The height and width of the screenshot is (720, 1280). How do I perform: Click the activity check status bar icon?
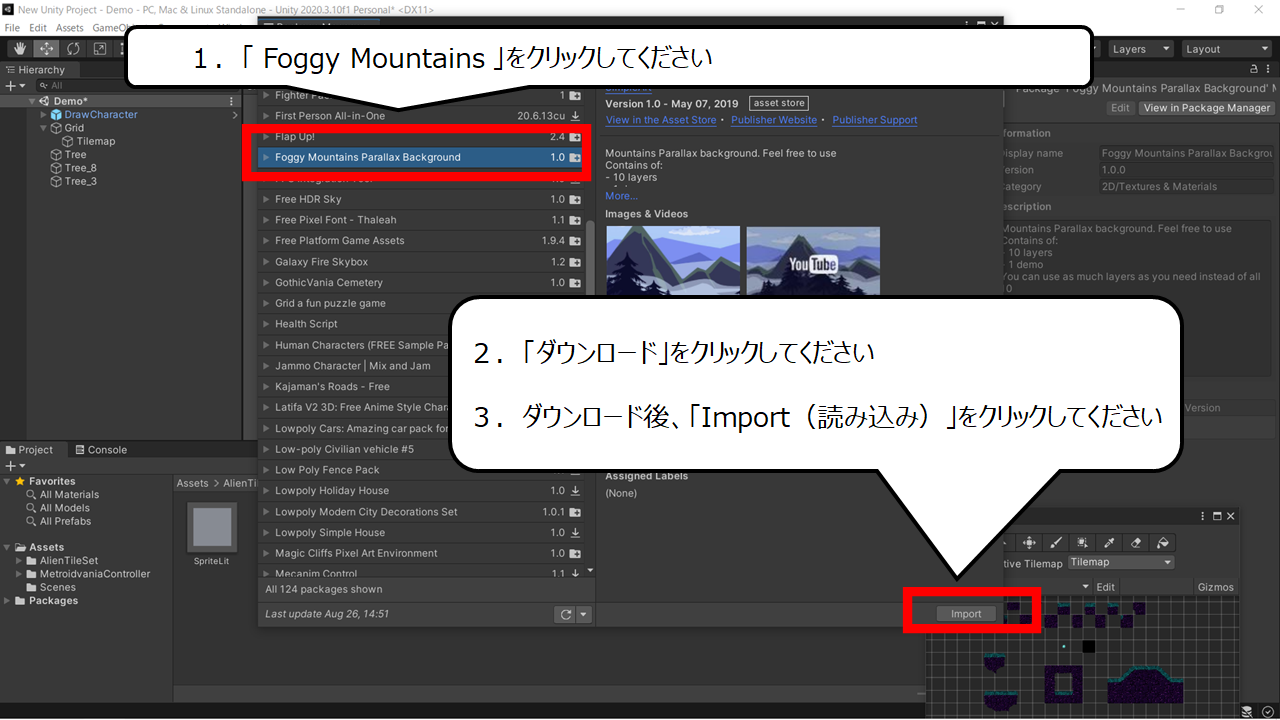tap(1267, 711)
